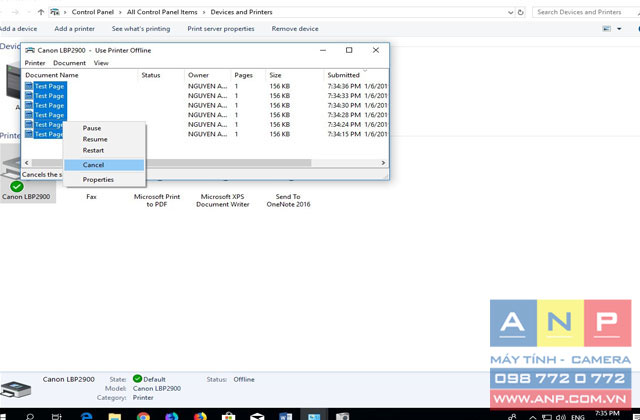The height and width of the screenshot is (420, 640).
Task: Click Add a printer
Action: [x=74, y=29]
